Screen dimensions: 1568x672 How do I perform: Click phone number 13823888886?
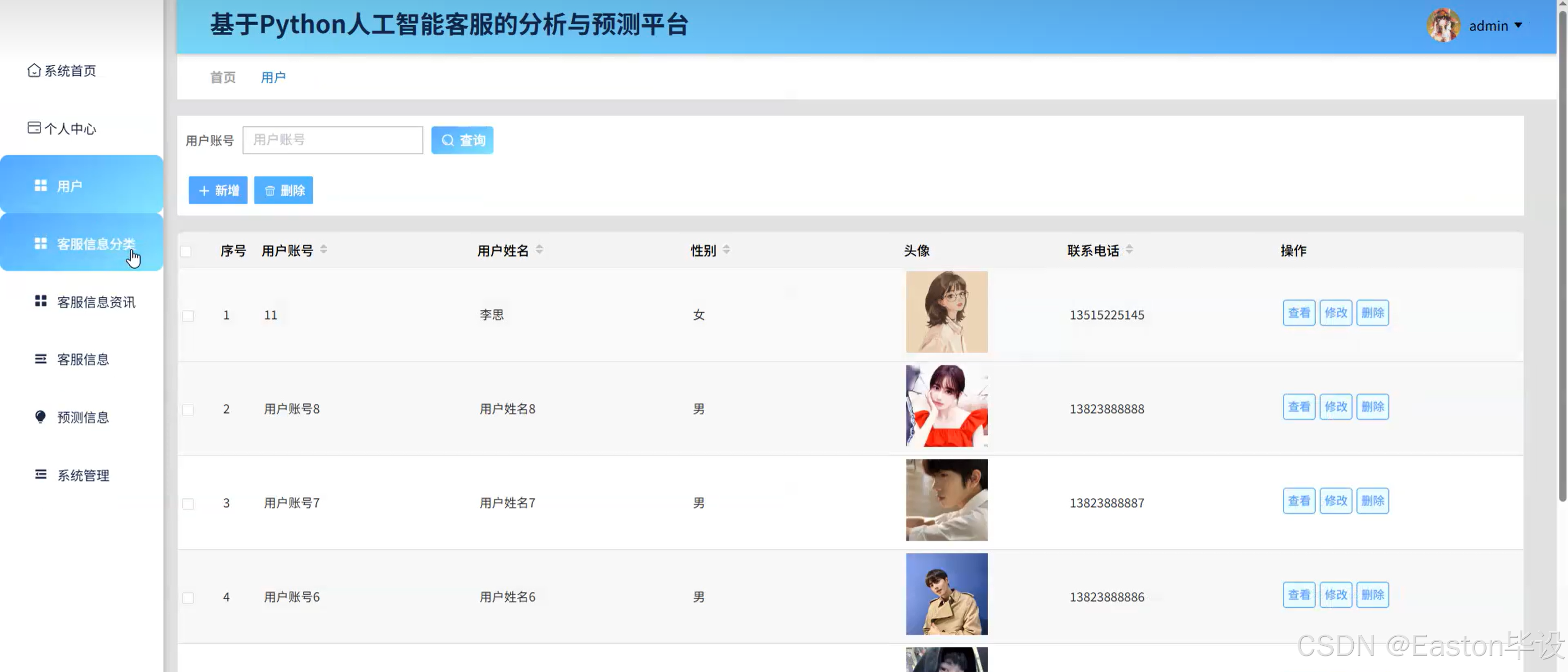1107,597
